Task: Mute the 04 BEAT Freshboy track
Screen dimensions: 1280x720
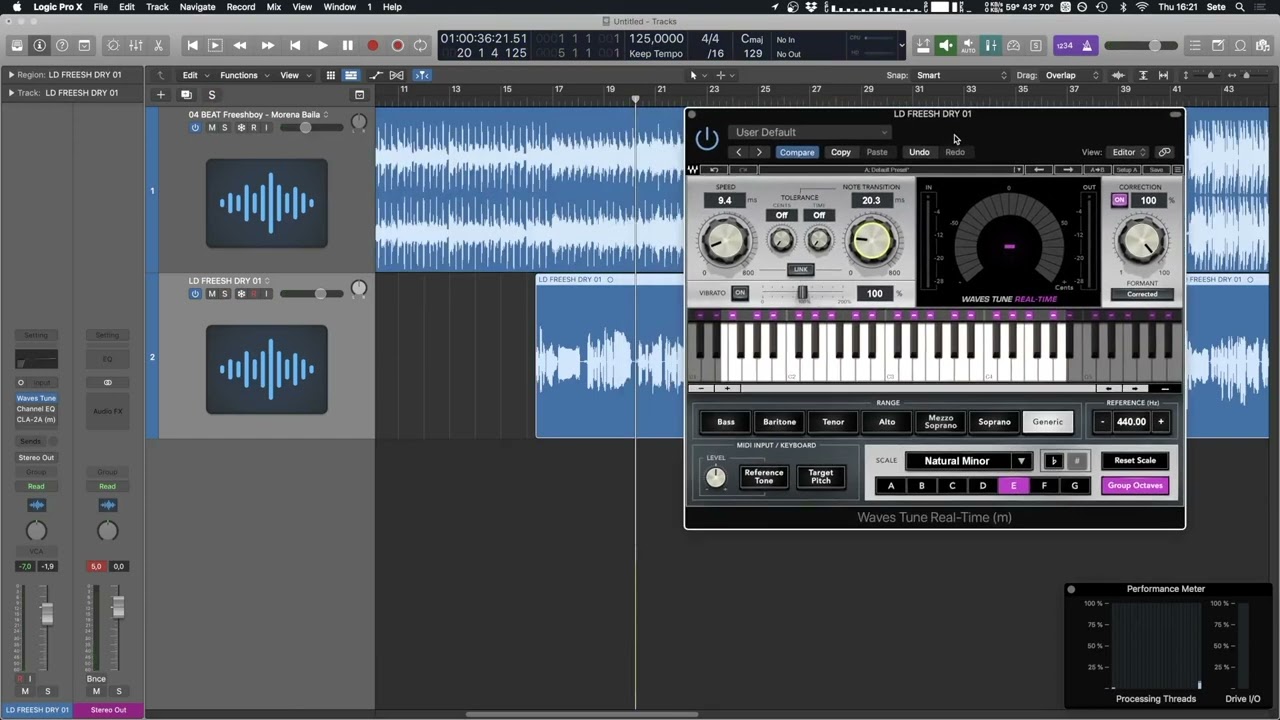Action: [x=211, y=128]
